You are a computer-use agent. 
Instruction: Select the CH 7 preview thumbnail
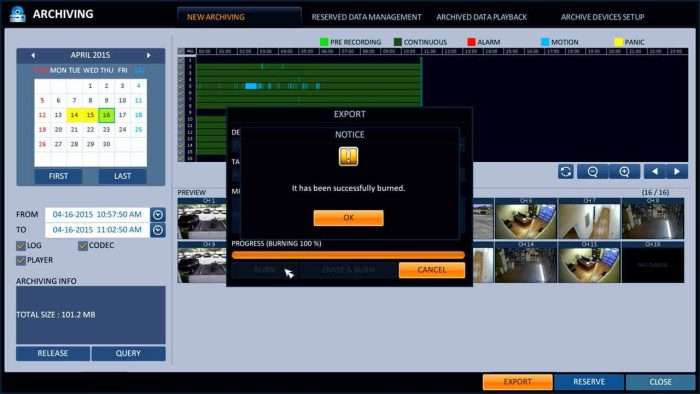(589, 219)
